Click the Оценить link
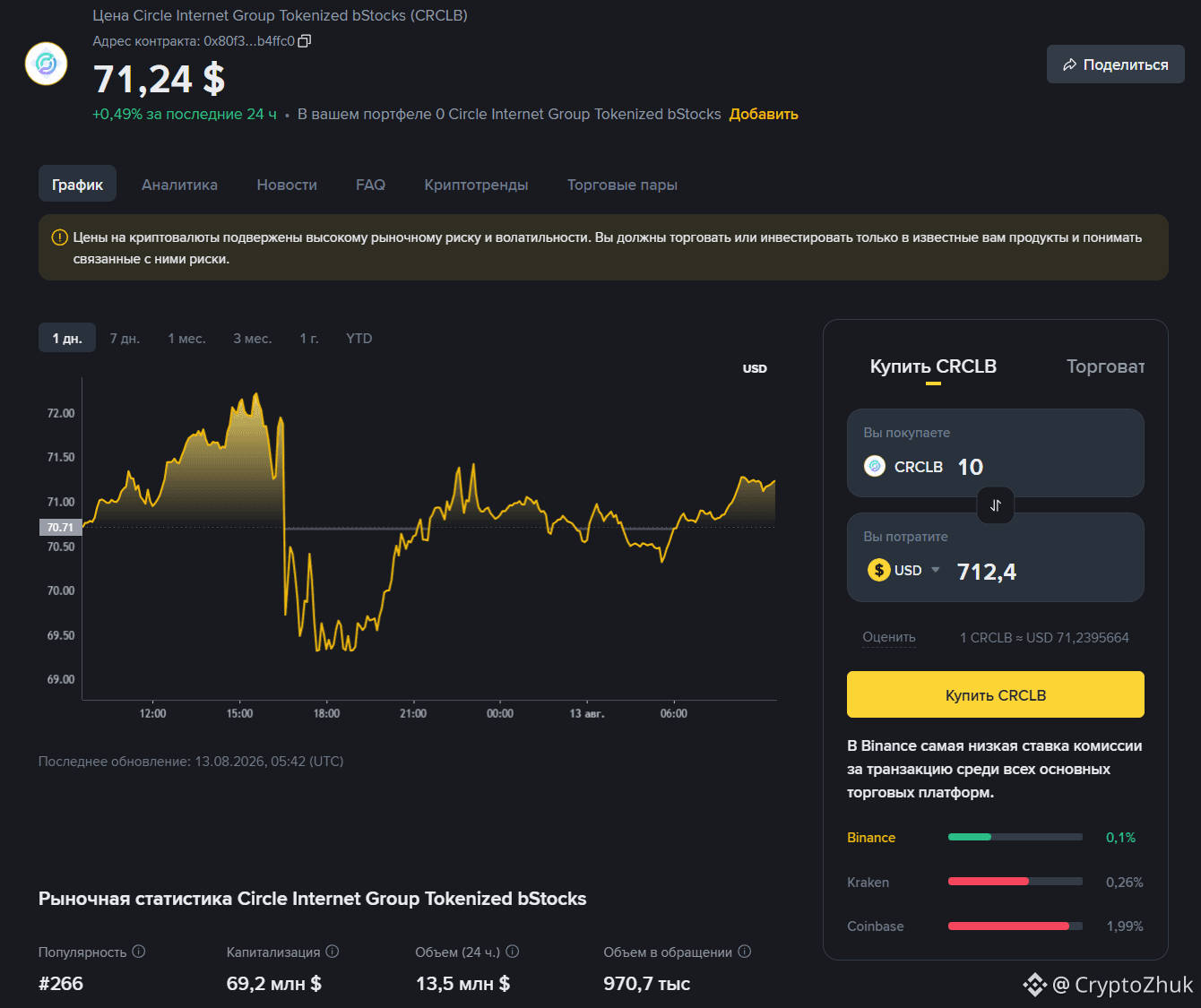The width and height of the screenshot is (1201, 1008). (x=889, y=637)
